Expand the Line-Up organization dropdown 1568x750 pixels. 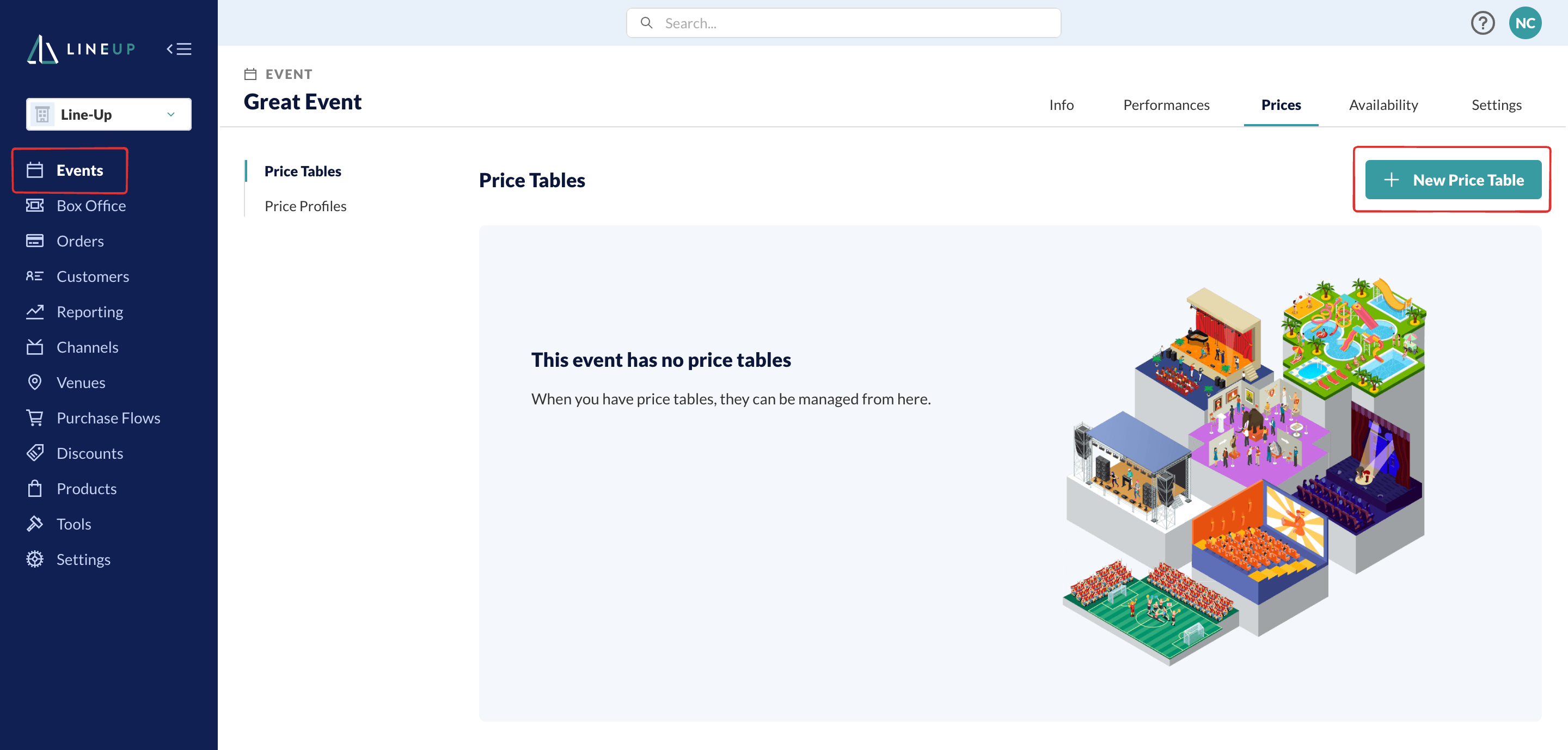point(108,114)
